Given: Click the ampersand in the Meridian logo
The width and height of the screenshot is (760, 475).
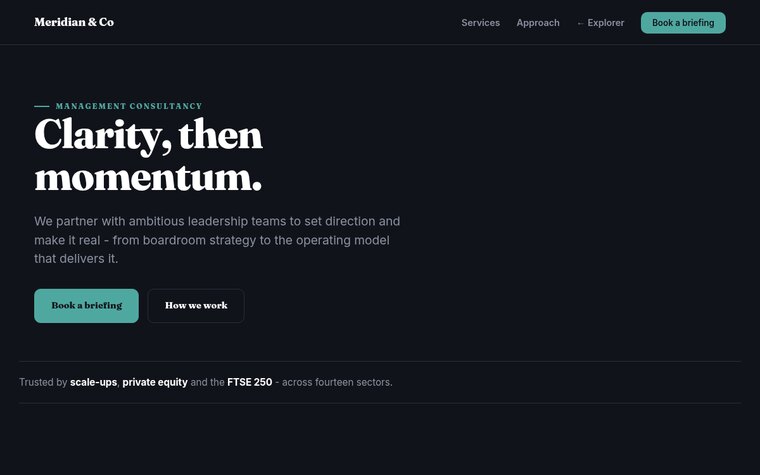Looking at the screenshot, I should click(93, 22).
